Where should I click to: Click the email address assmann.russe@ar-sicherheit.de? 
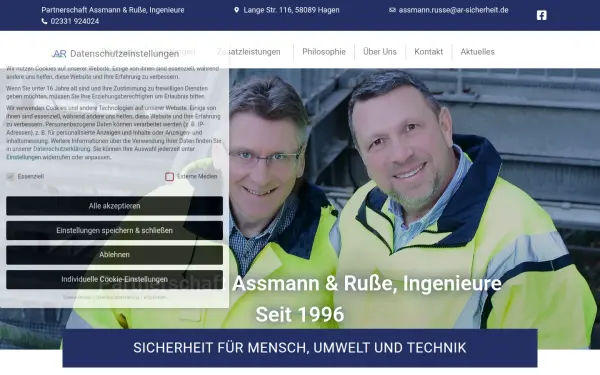click(453, 10)
